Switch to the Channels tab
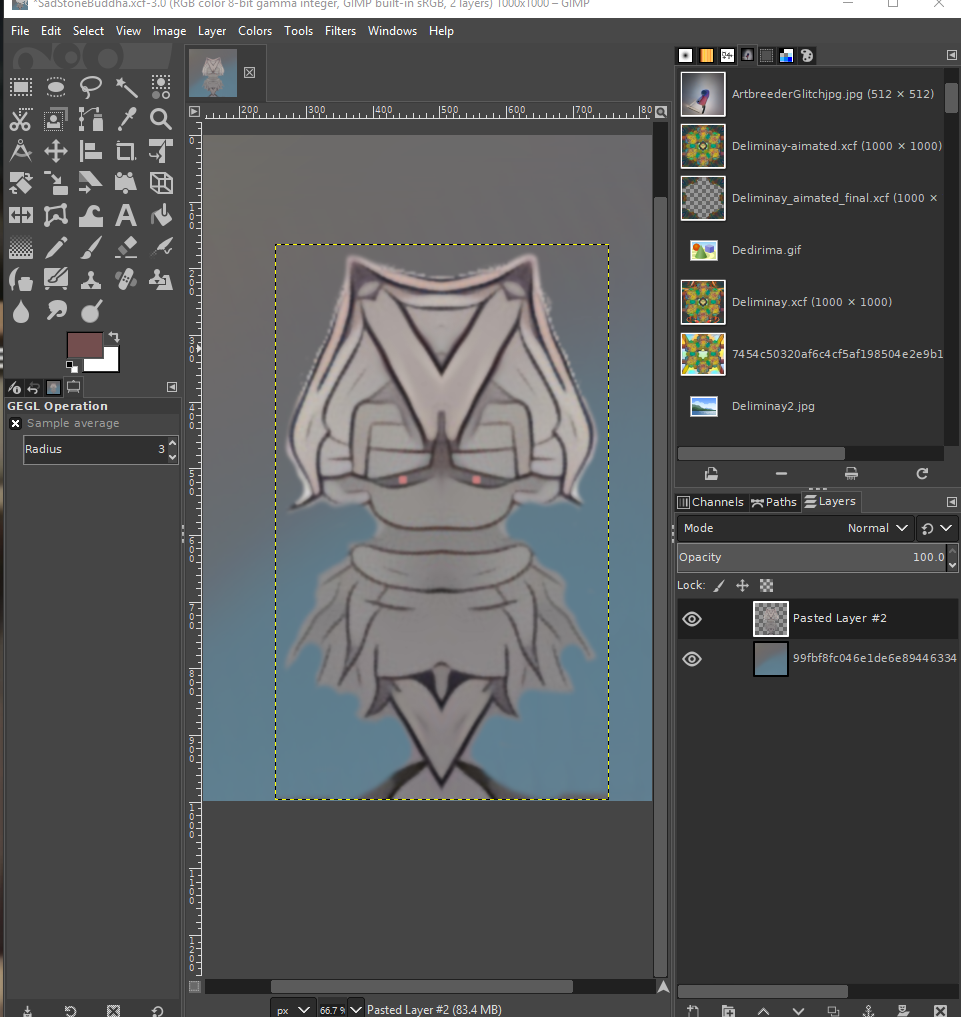 pos(711,502)
